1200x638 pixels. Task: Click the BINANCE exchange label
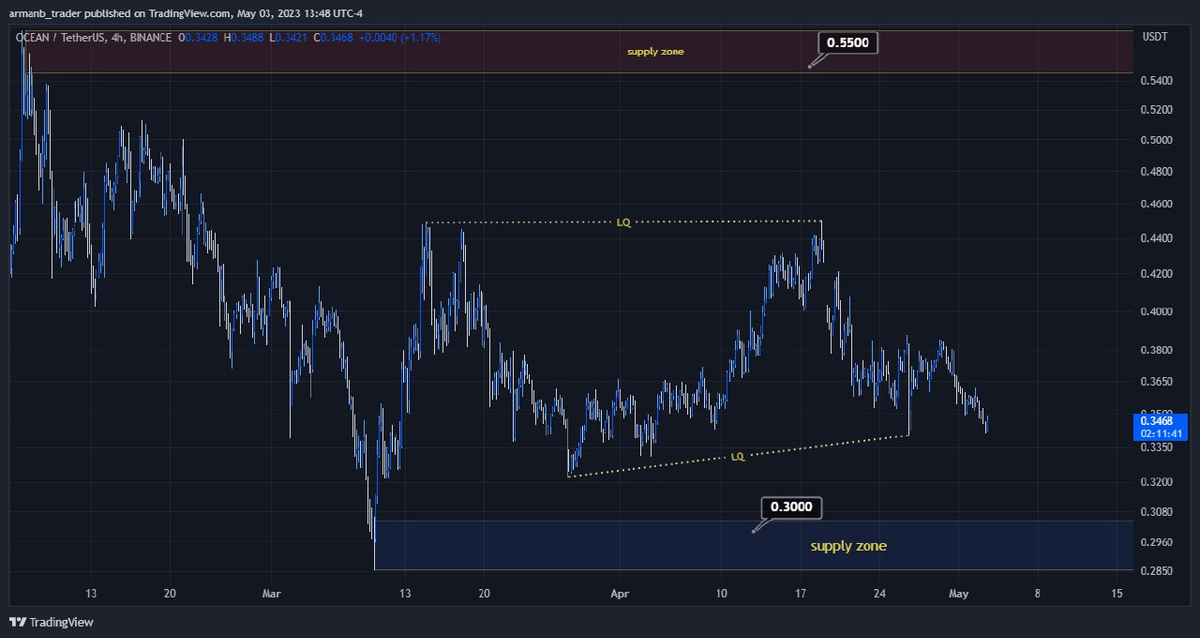pos(149,37)
